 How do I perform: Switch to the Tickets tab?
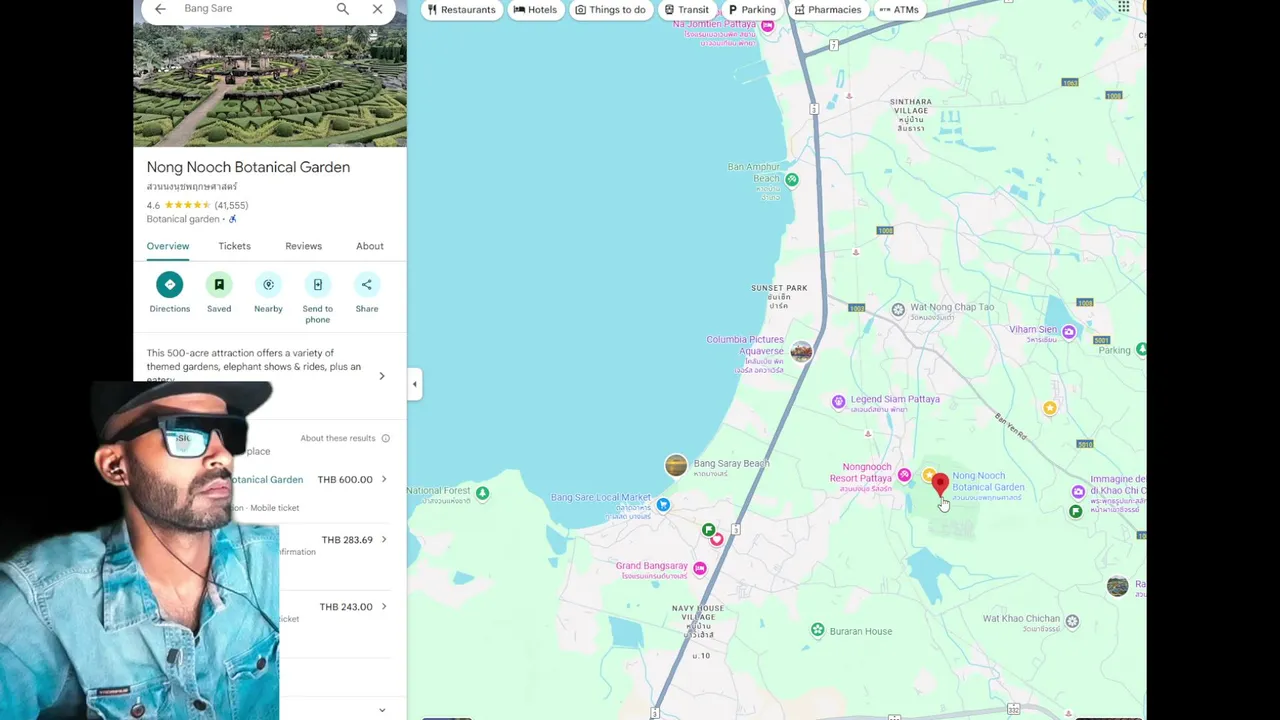(234, 246)
